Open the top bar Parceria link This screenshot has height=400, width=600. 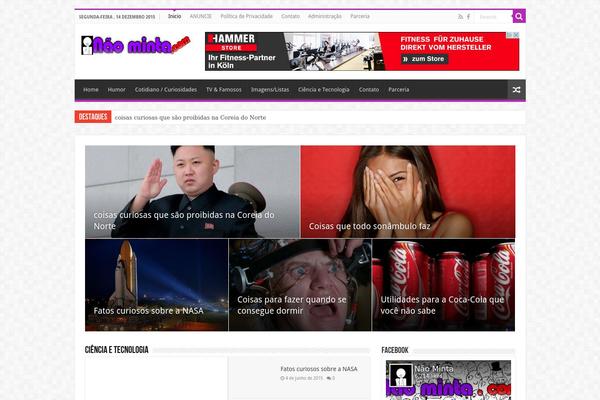click(360, 16)
